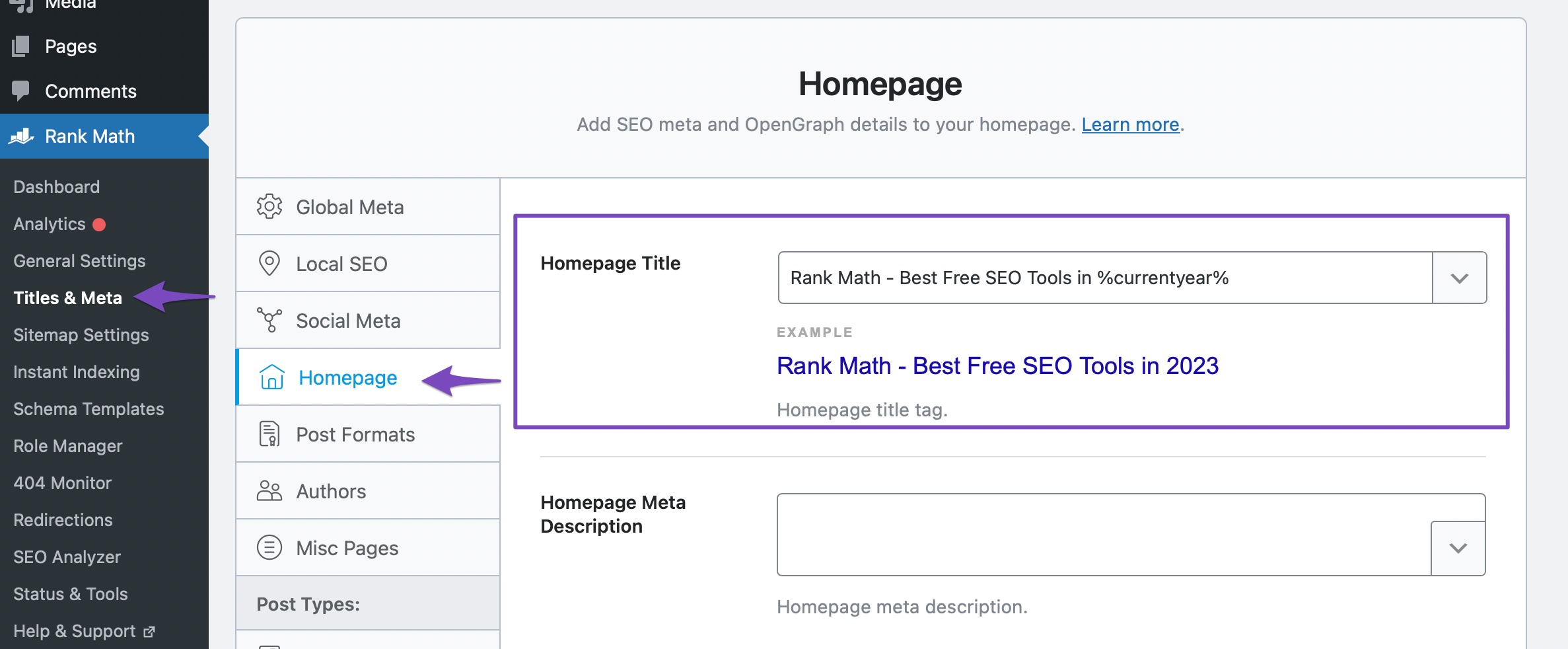Viewport: 1568px width, 649px height.
Task: Click the Homepage house icon
Action: click(272, 377)
